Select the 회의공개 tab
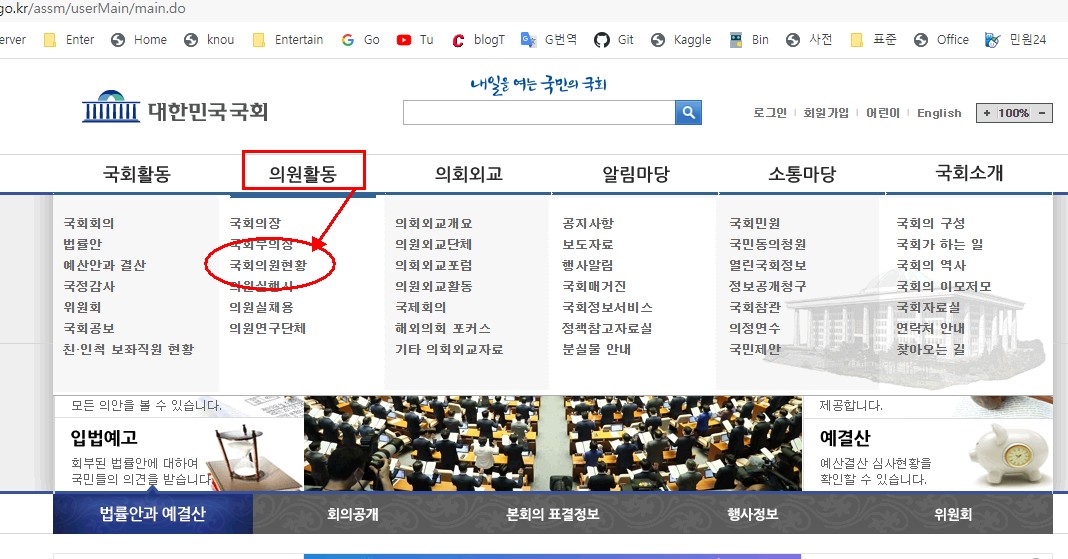 click(x=352, y=513)
